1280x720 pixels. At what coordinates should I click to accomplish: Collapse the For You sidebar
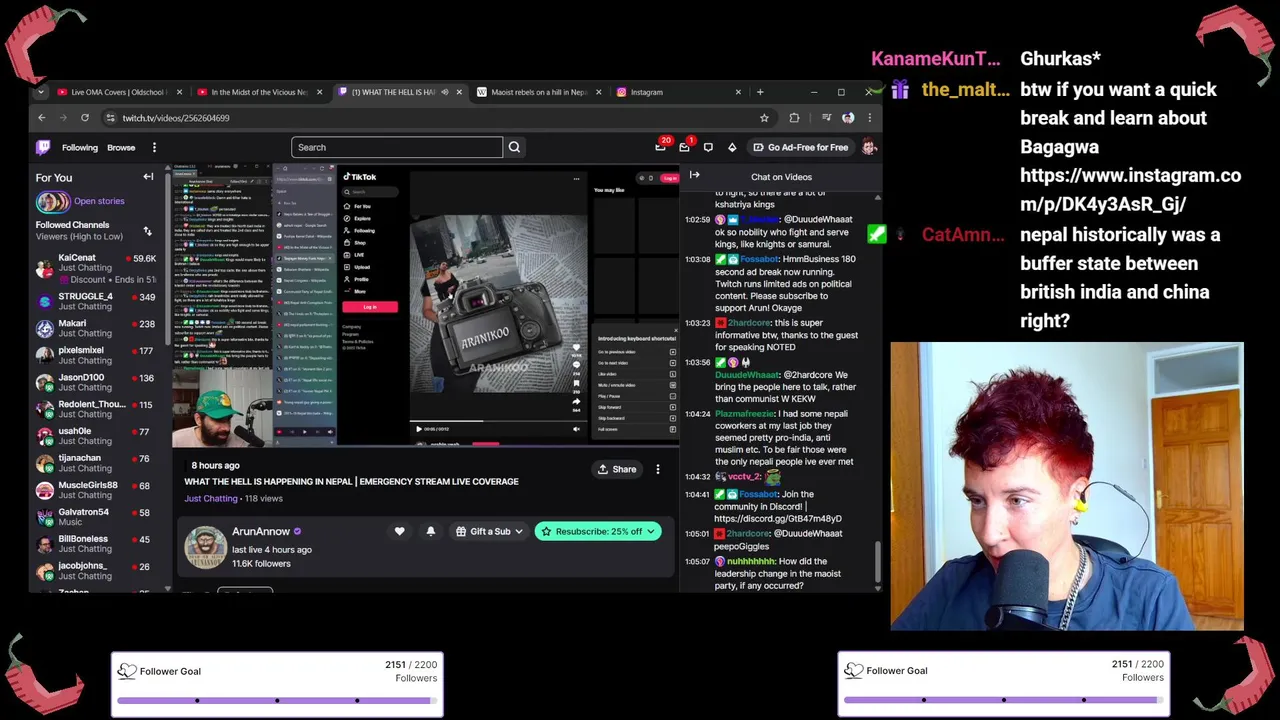[x=148, y=177]
